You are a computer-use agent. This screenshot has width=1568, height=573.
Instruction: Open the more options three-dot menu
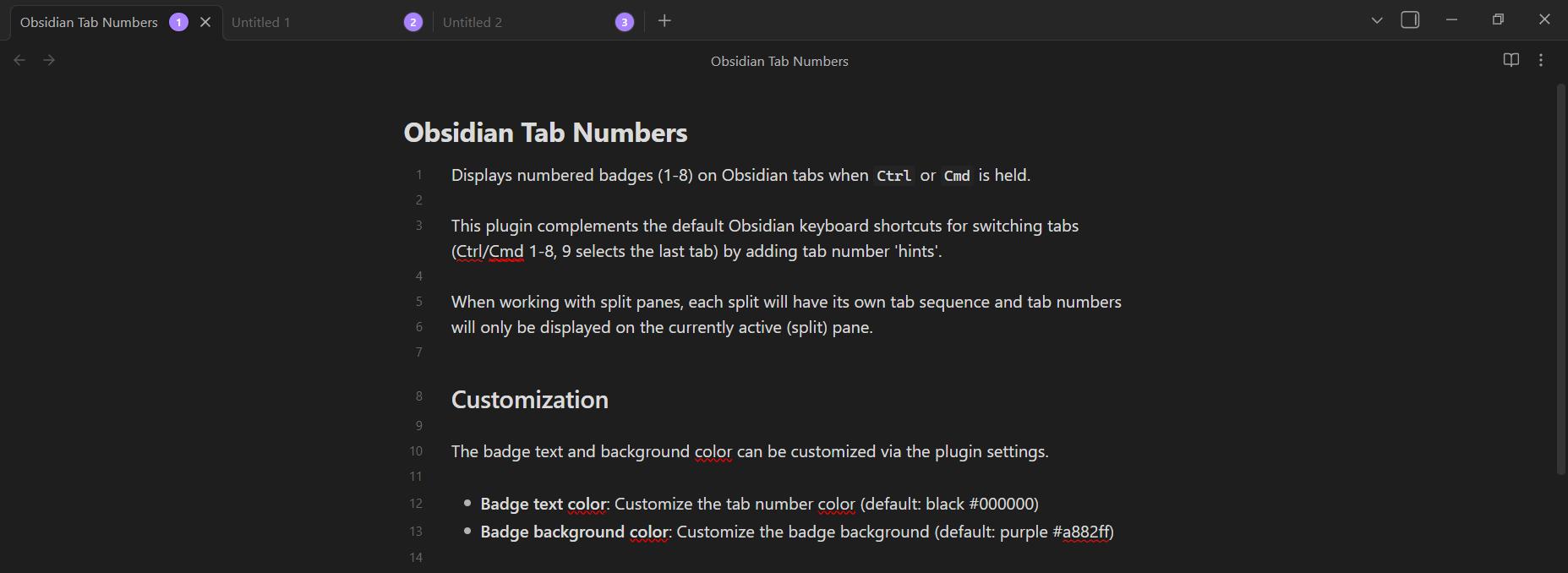pyautogui.click(x=1541, y=59)
